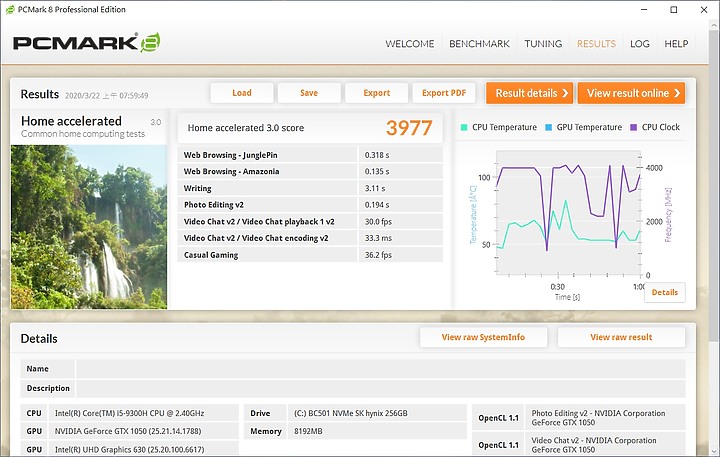Click Export PDF button
720x457 pixels.
tap(444, 93)
